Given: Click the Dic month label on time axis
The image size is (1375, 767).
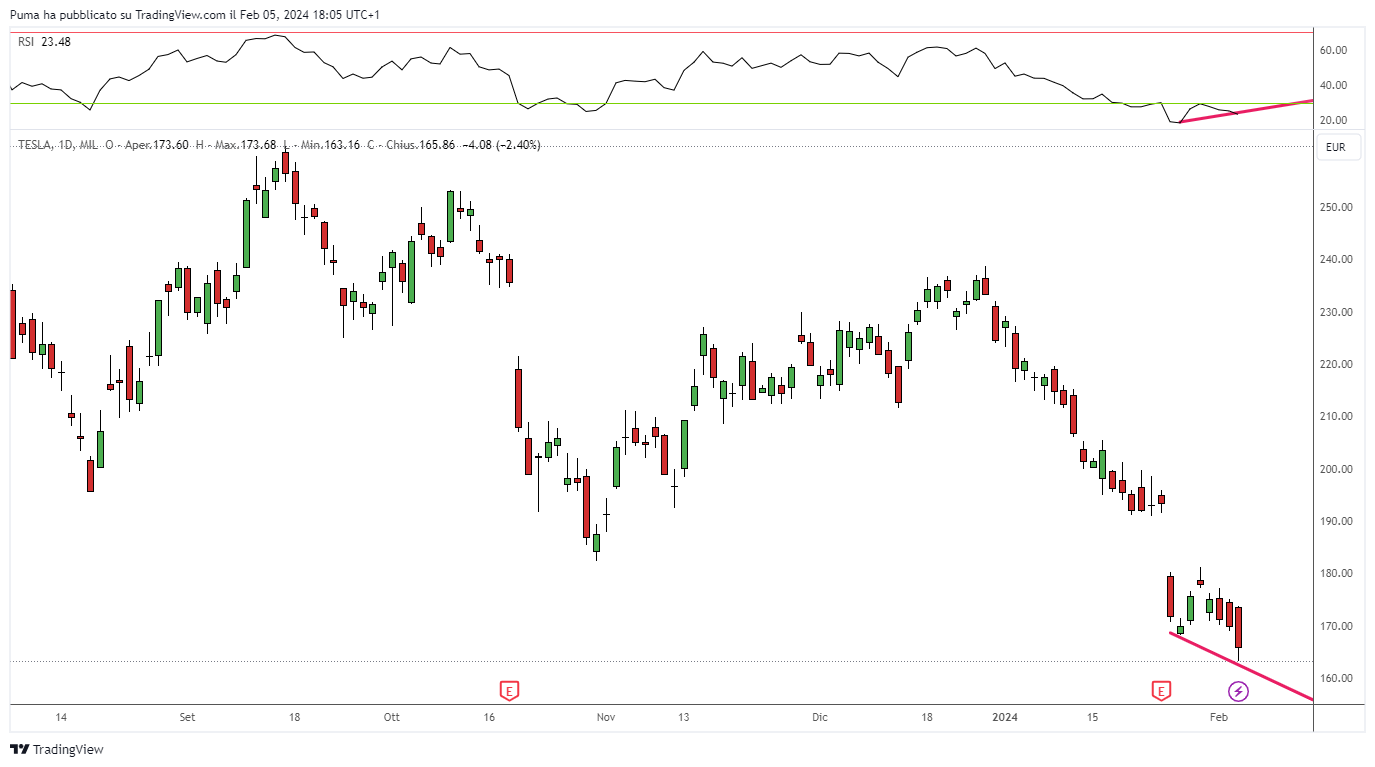Looking at the screenshot, I should click(820, 717).
